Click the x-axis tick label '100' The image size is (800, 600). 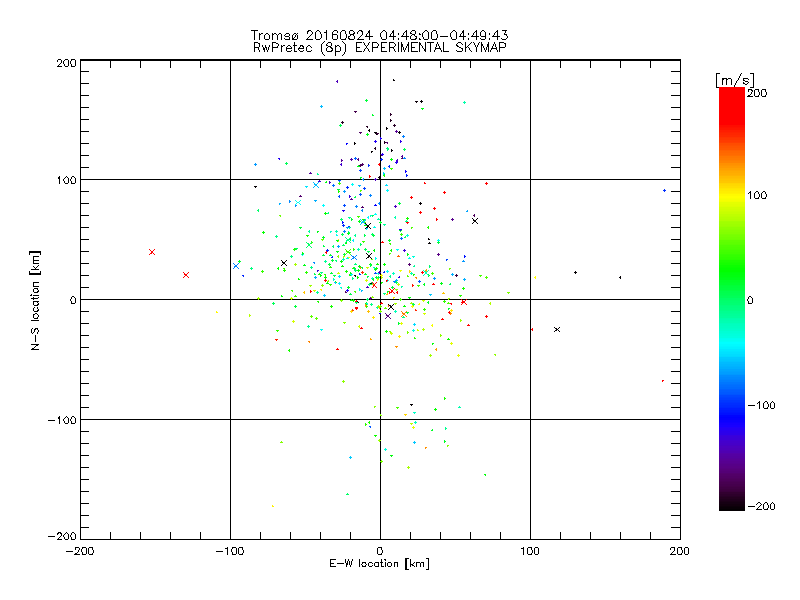click(x=530, y=551)
